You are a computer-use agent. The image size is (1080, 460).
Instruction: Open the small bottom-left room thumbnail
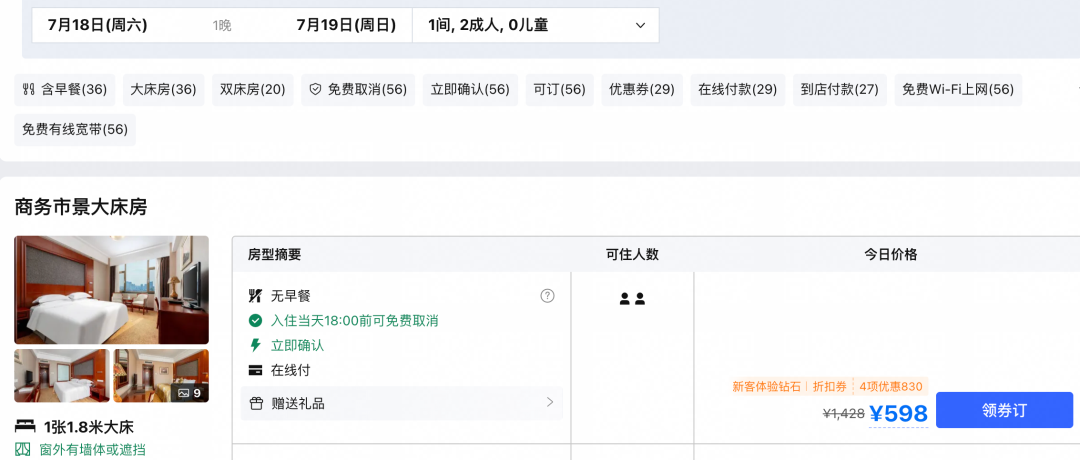point(62,376)
